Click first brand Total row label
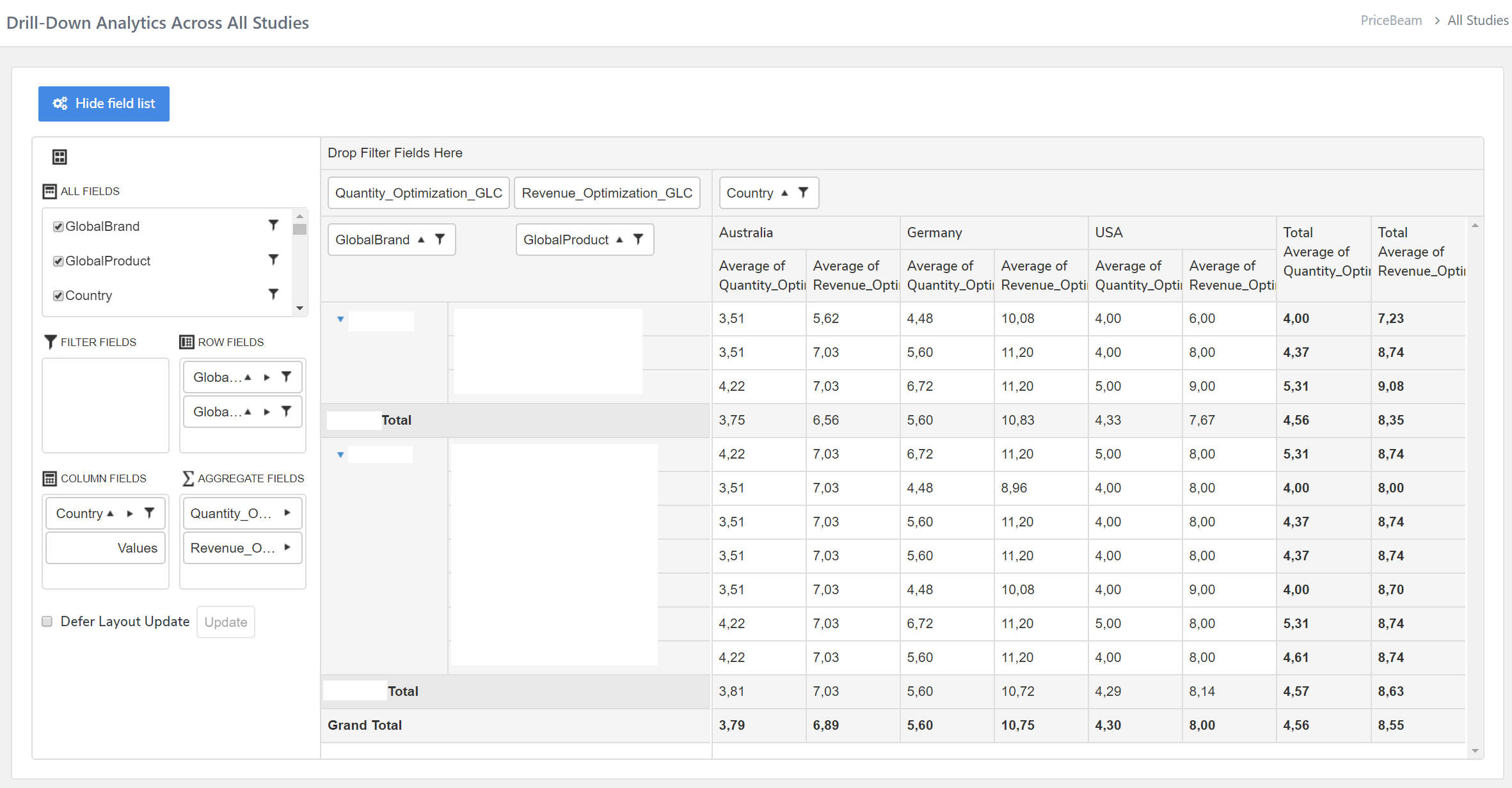The height and width of the screenshot is (788, 1512). 397,420
